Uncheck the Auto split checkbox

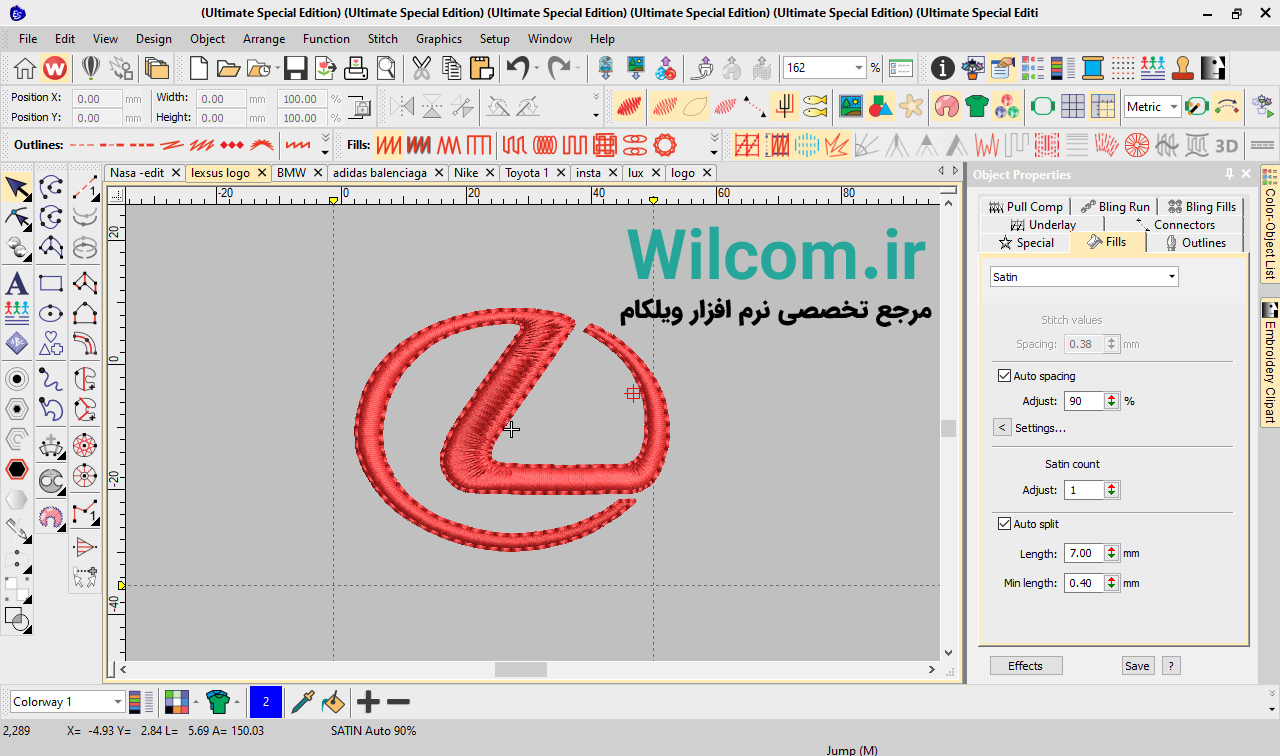click(x=1005, y=524)
